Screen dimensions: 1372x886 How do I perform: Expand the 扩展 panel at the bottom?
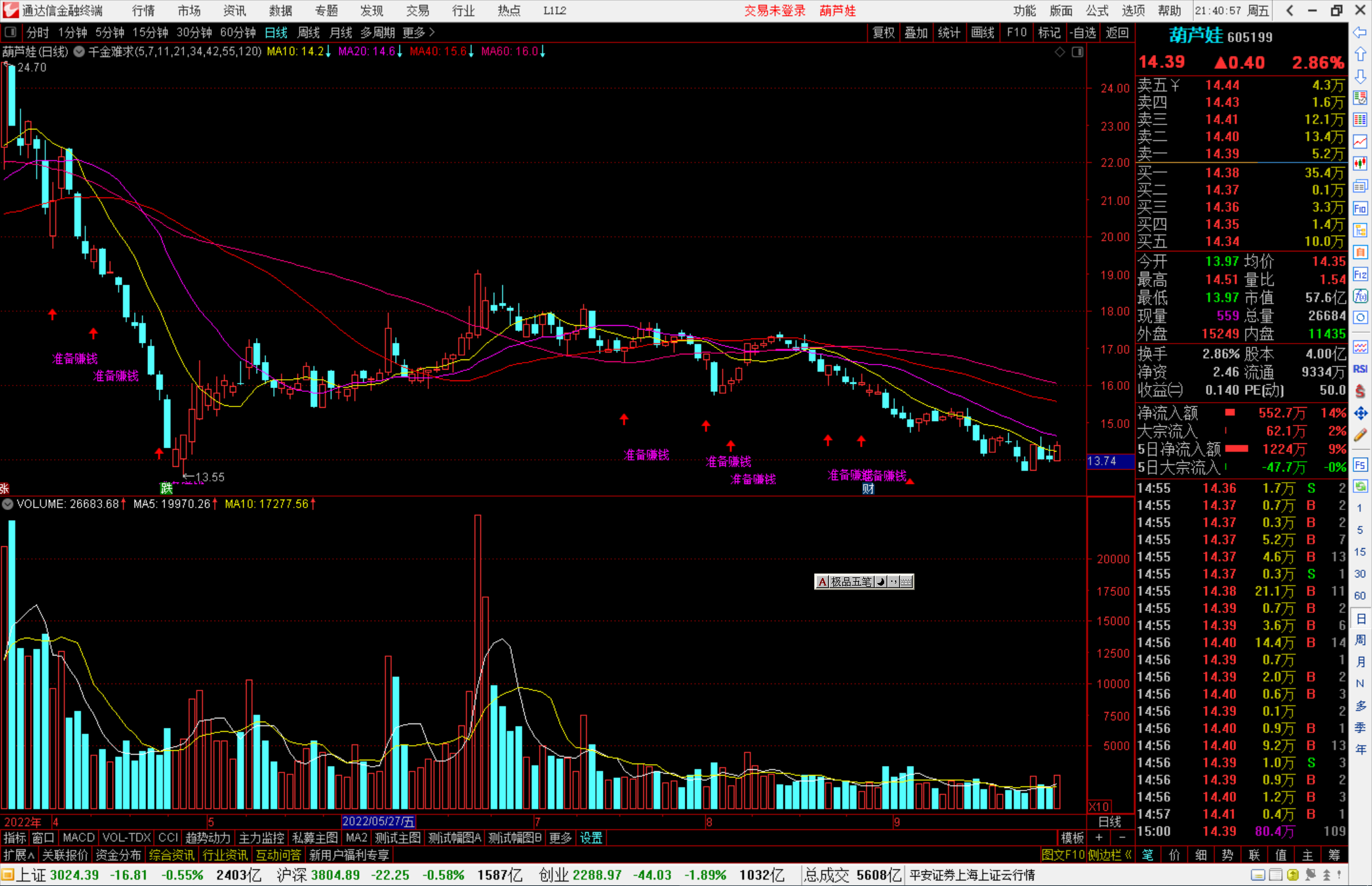click(x=19, y=855)
